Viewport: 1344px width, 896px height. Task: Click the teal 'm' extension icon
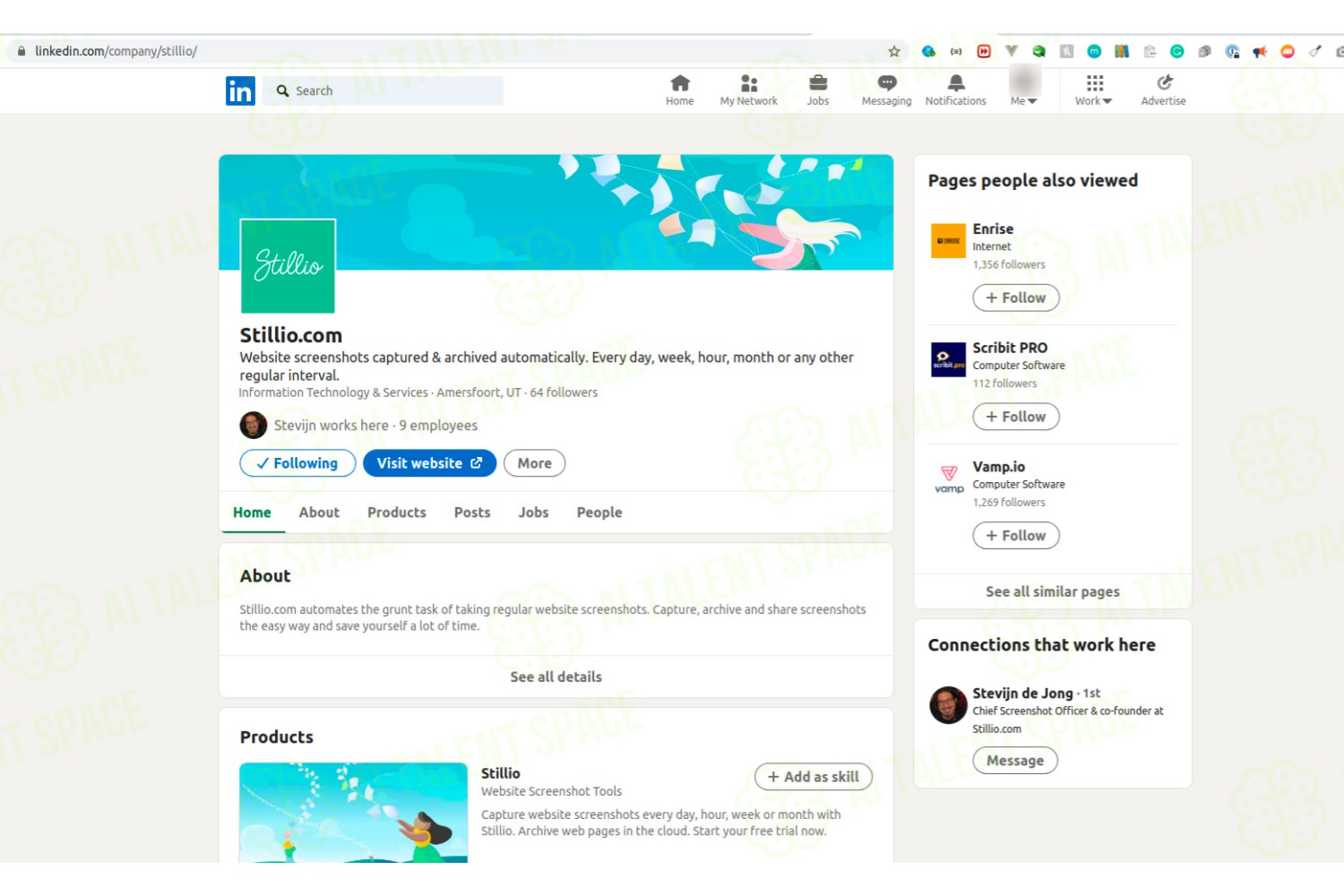tap(1094, 52)
